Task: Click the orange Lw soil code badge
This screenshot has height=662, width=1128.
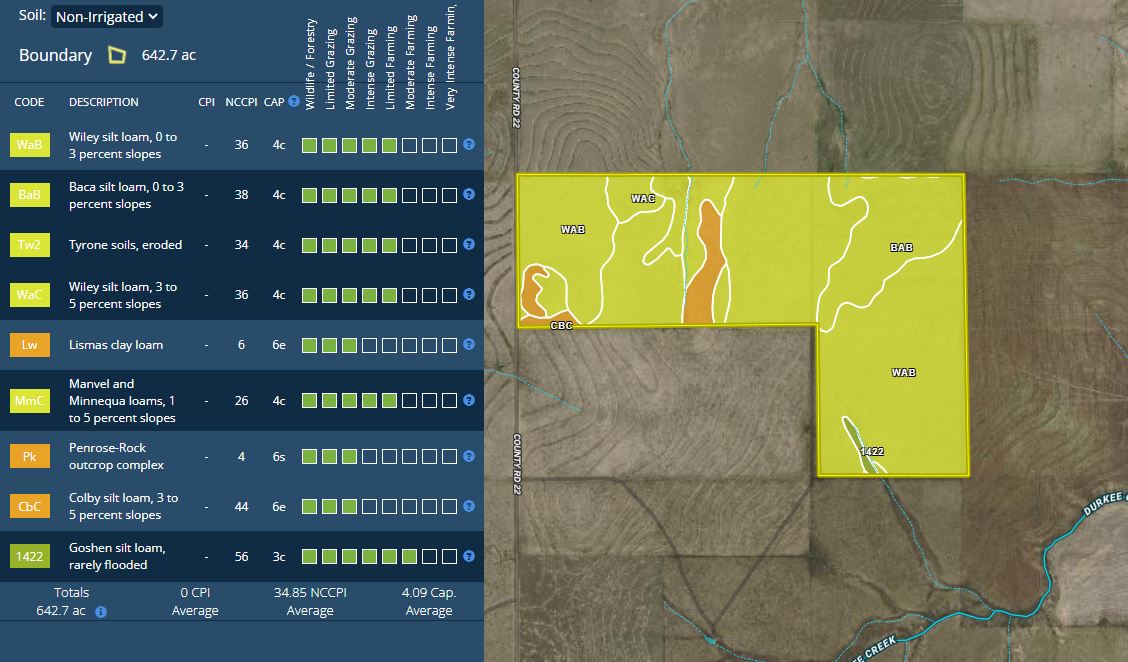Action: tap(29, 345)
